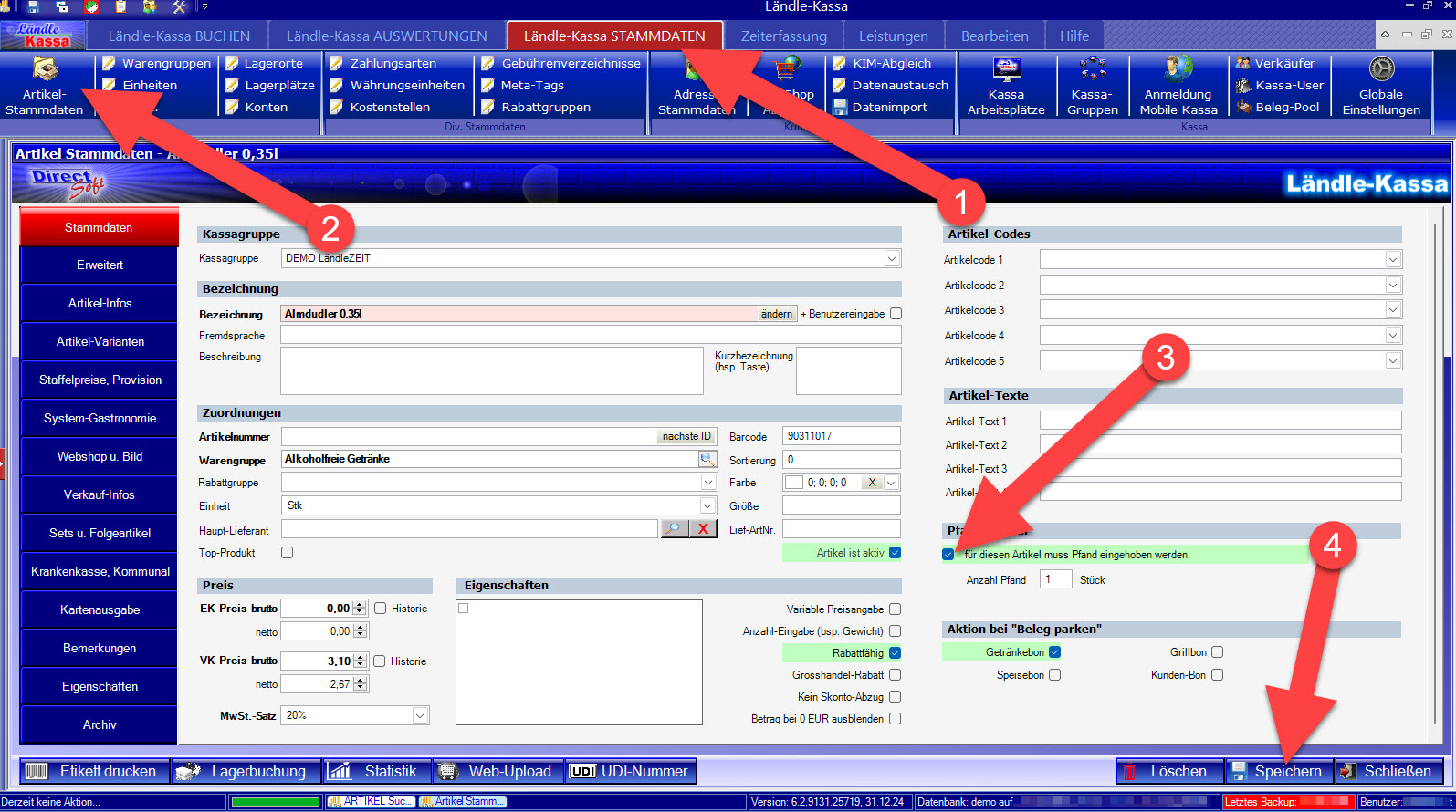The image size is (1456, 812).
Task: Open Konten master data
Action: [257, 107]
